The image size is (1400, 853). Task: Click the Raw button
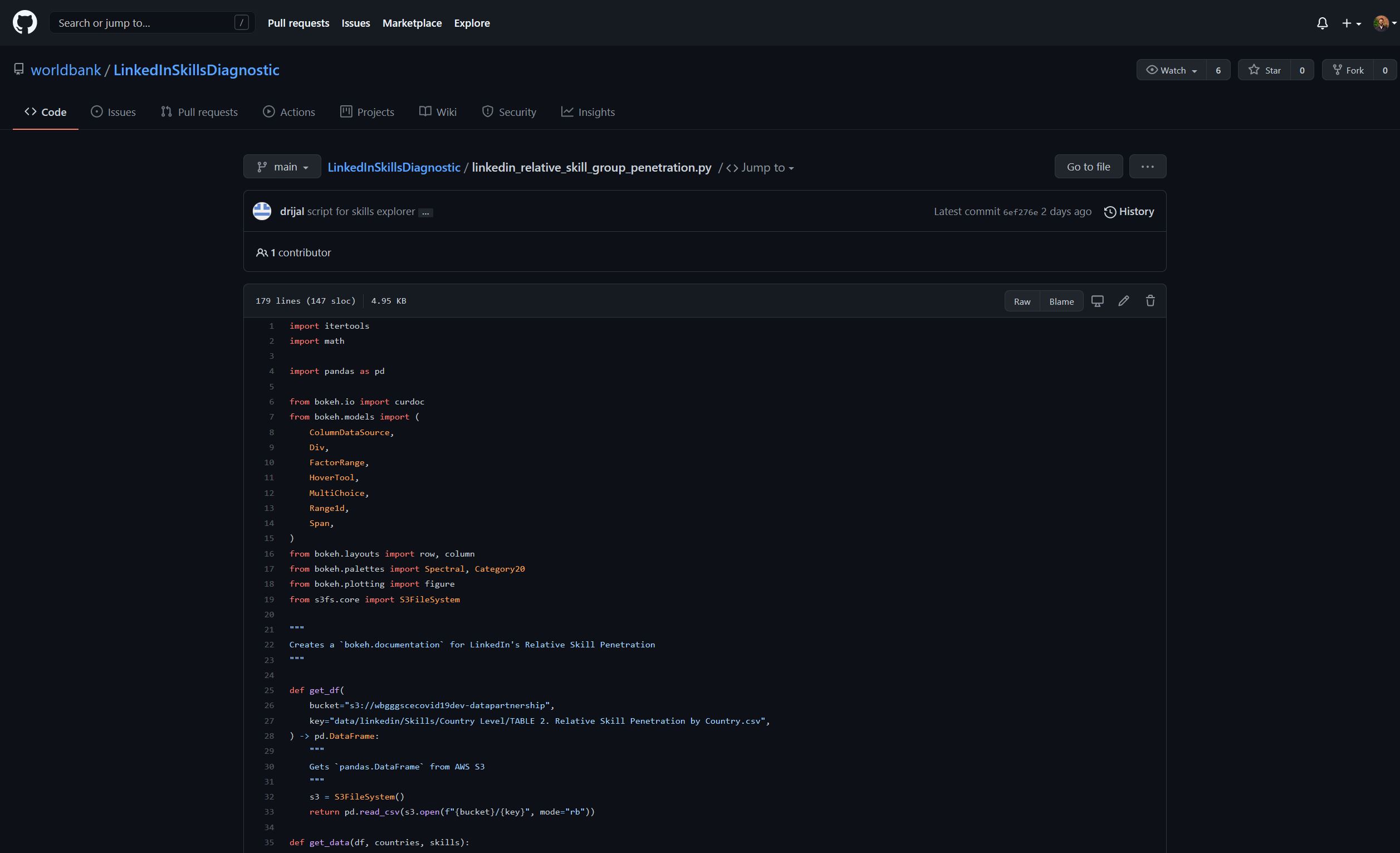1021,301
